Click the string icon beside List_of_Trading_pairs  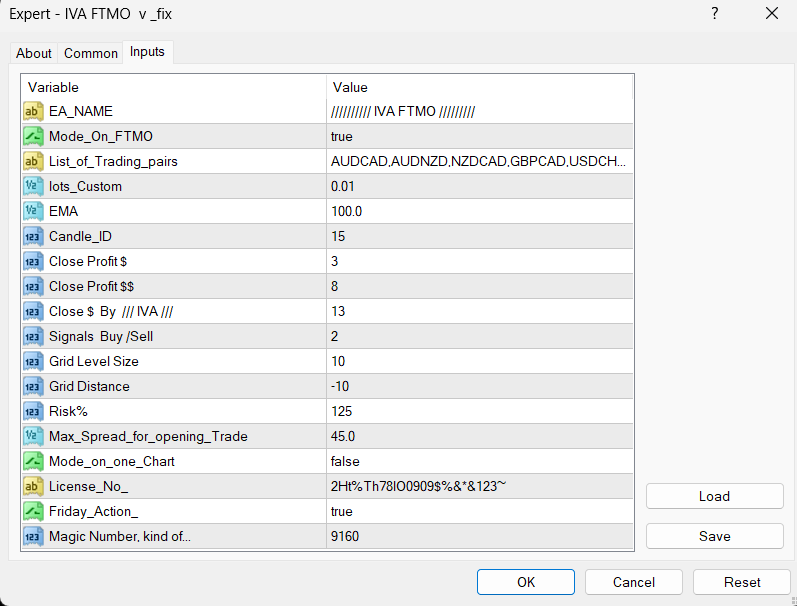[33, 161]
